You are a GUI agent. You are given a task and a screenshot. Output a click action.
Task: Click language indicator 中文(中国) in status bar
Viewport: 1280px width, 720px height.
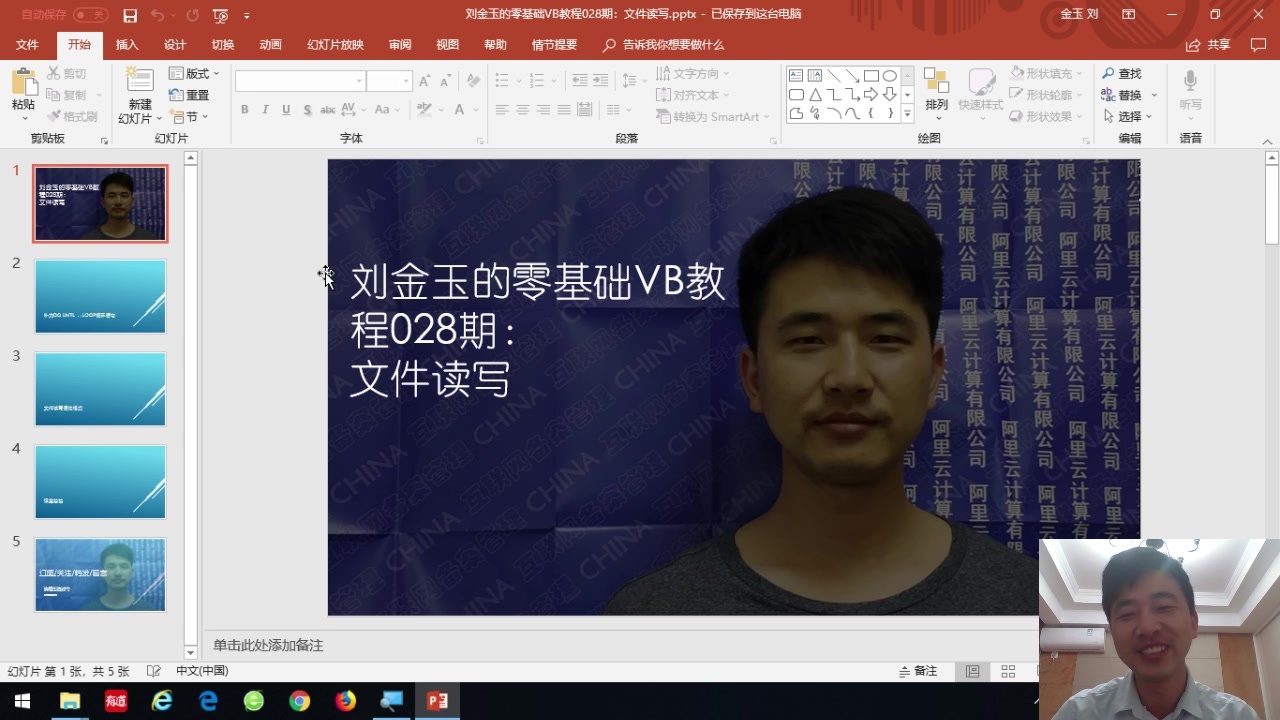(x=201, y=671)
